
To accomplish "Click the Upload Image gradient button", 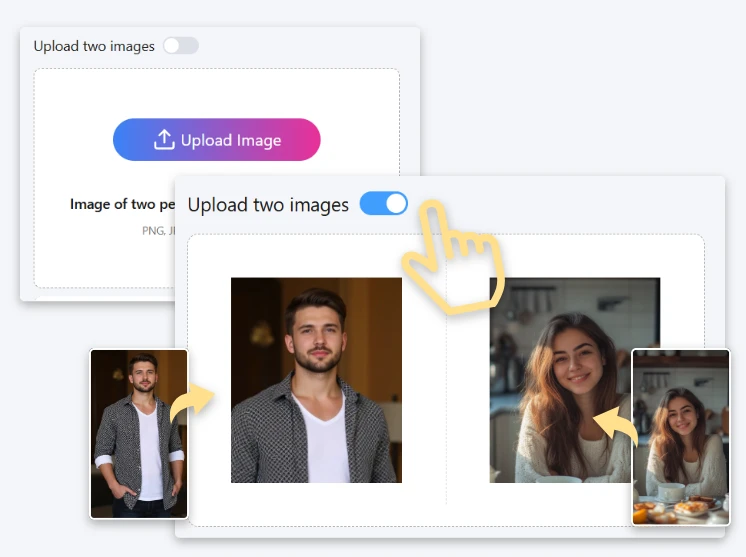I will tap(216, 139).
